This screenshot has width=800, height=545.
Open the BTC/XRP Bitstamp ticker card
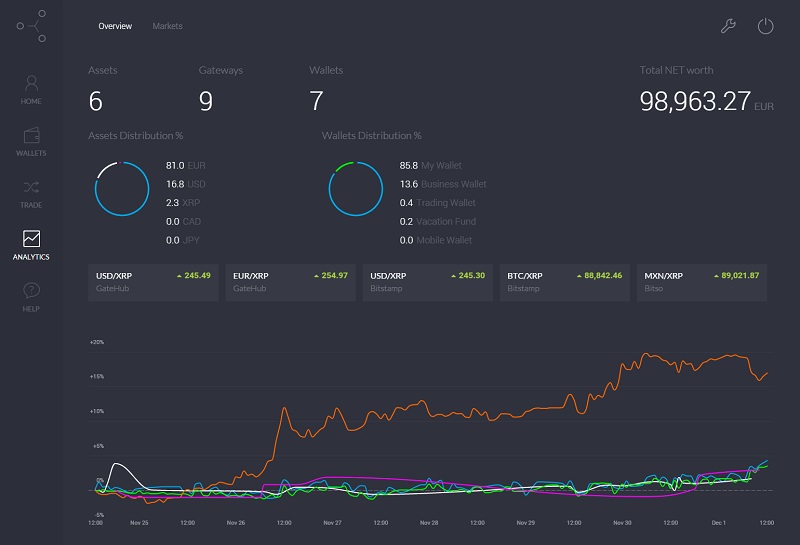565,282
